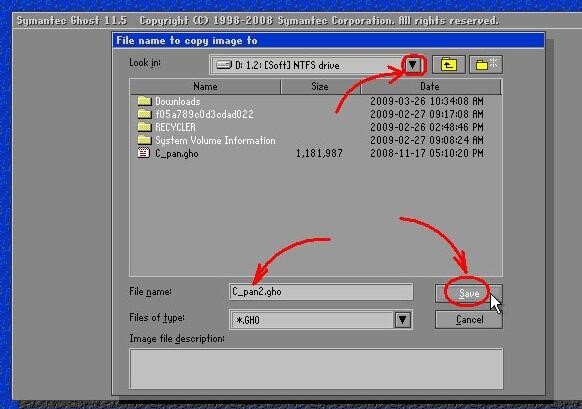Click the Image file description text area
Viewport: 582px width, 409px height.
[x=316, y=368]
